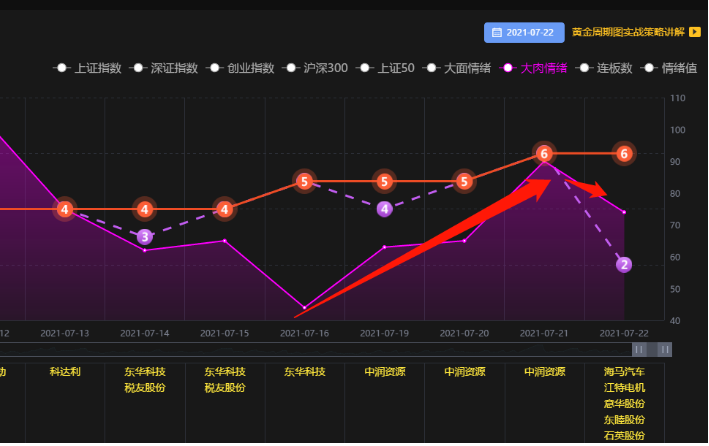Click the calendar icon in date button
The height and width of the screenshot is (446, 709).
[x=497, y=32]
